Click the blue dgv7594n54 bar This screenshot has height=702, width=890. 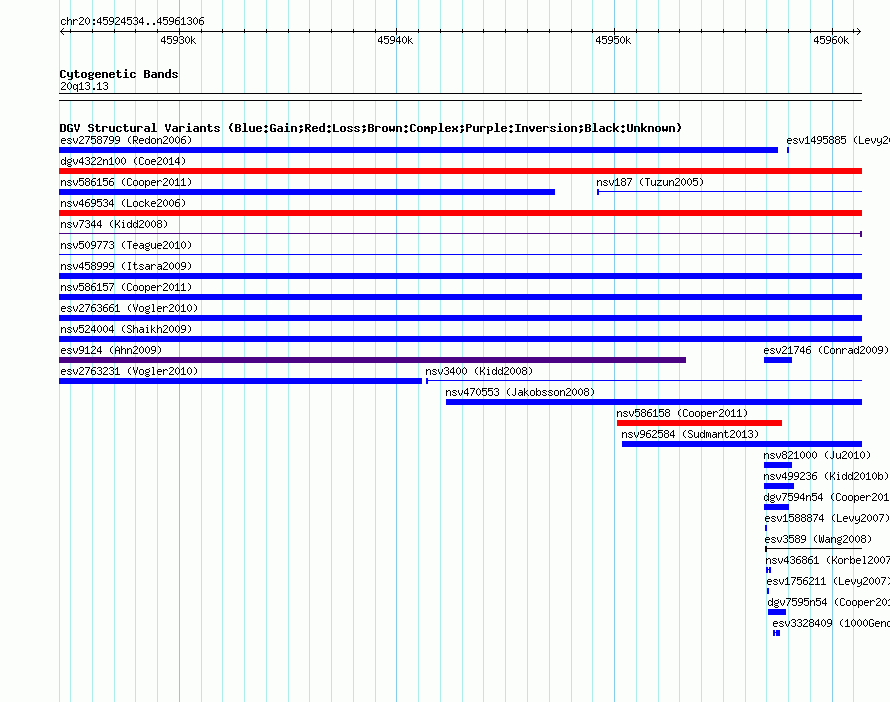(x=776, y=507)
